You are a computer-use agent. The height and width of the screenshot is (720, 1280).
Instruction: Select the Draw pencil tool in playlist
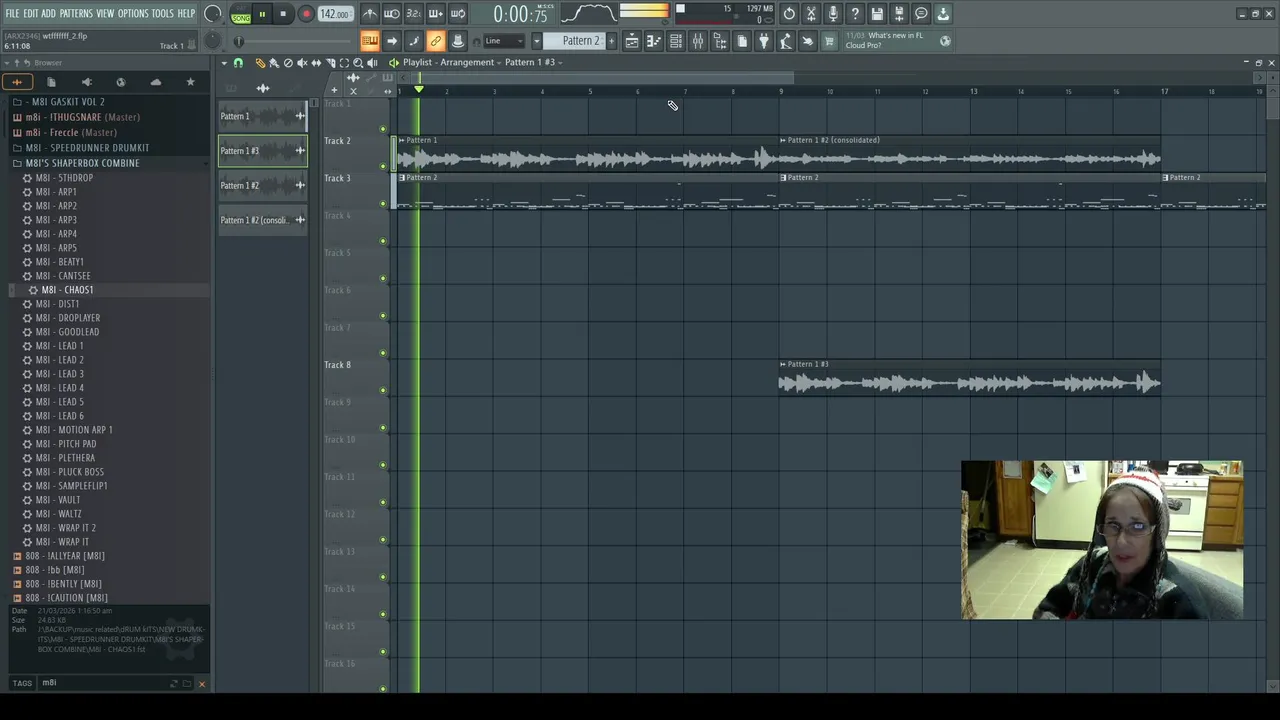(260, 62)
